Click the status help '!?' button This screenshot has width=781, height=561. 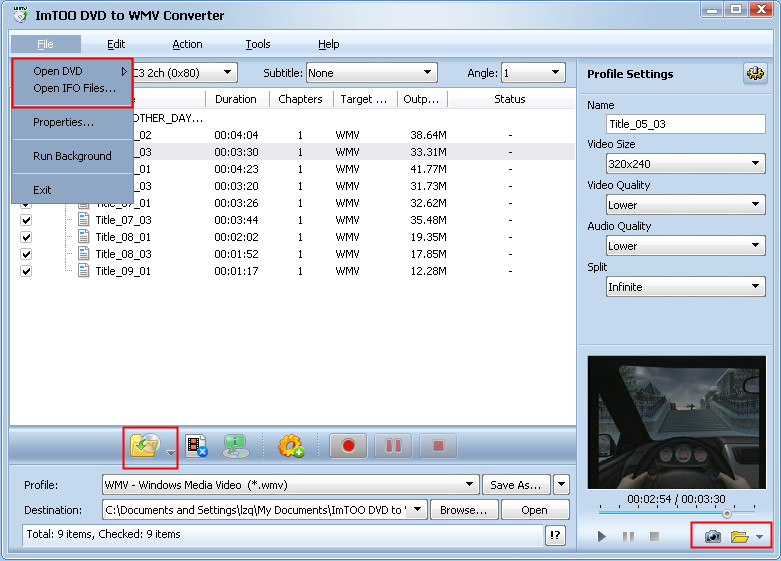(x=555, y=535)
